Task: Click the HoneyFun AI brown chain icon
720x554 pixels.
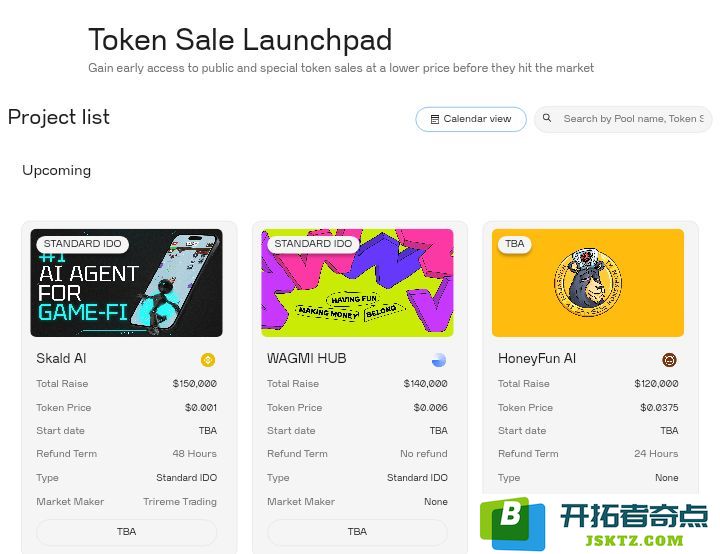Action: point(669,360)
